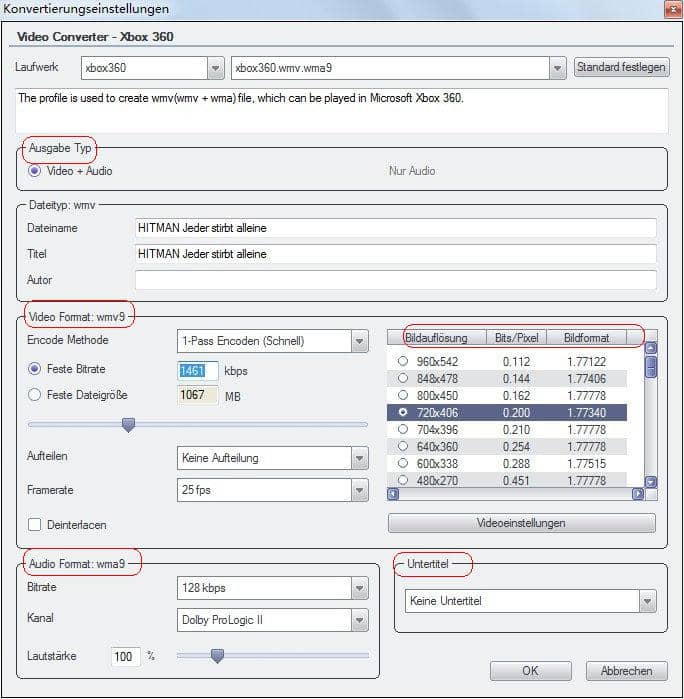Select the 704x396 resolution radio button
This screenshot has width=684, height=699.
pos(403,429)
